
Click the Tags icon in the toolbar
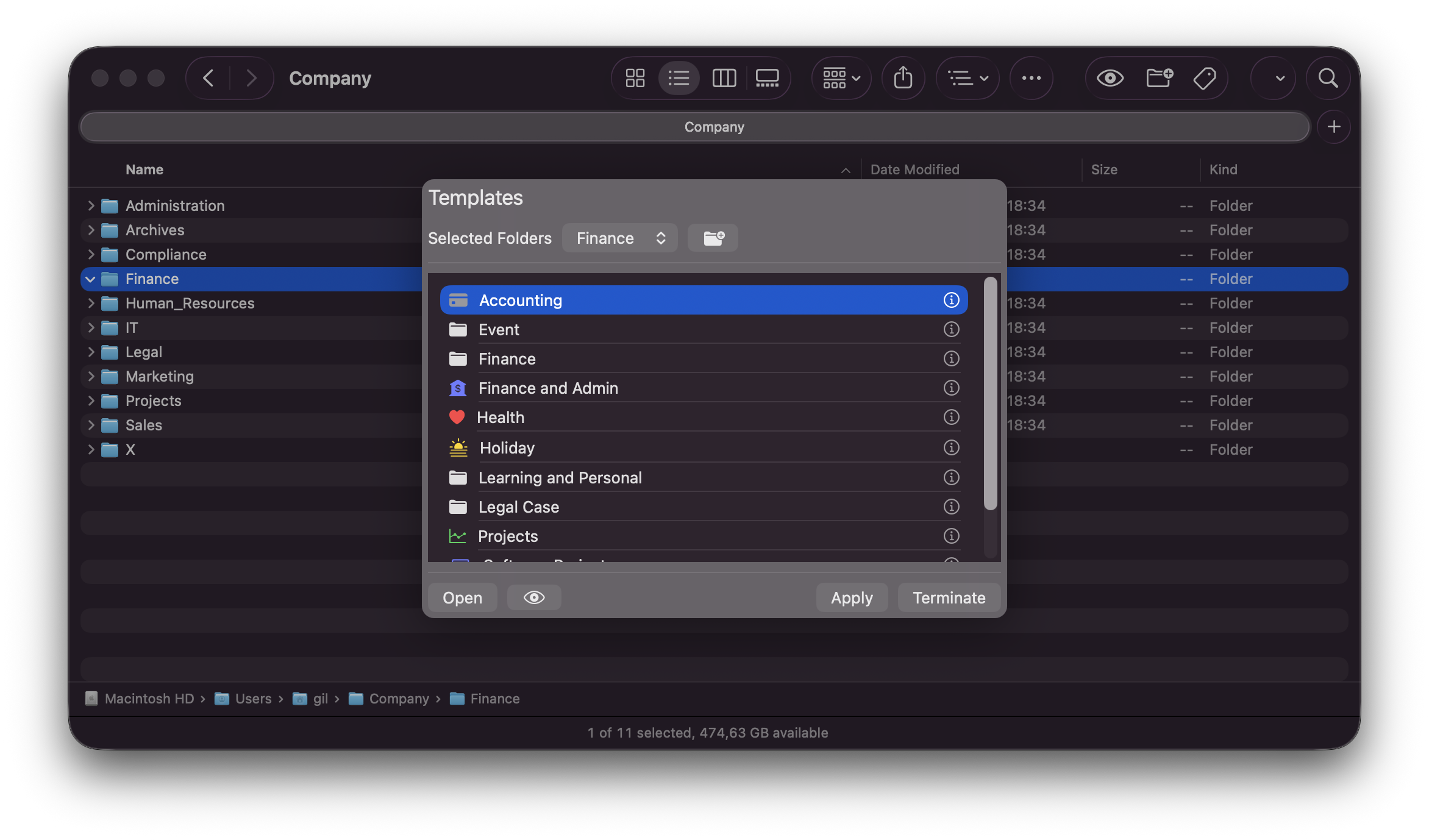tap(1205, 78)
